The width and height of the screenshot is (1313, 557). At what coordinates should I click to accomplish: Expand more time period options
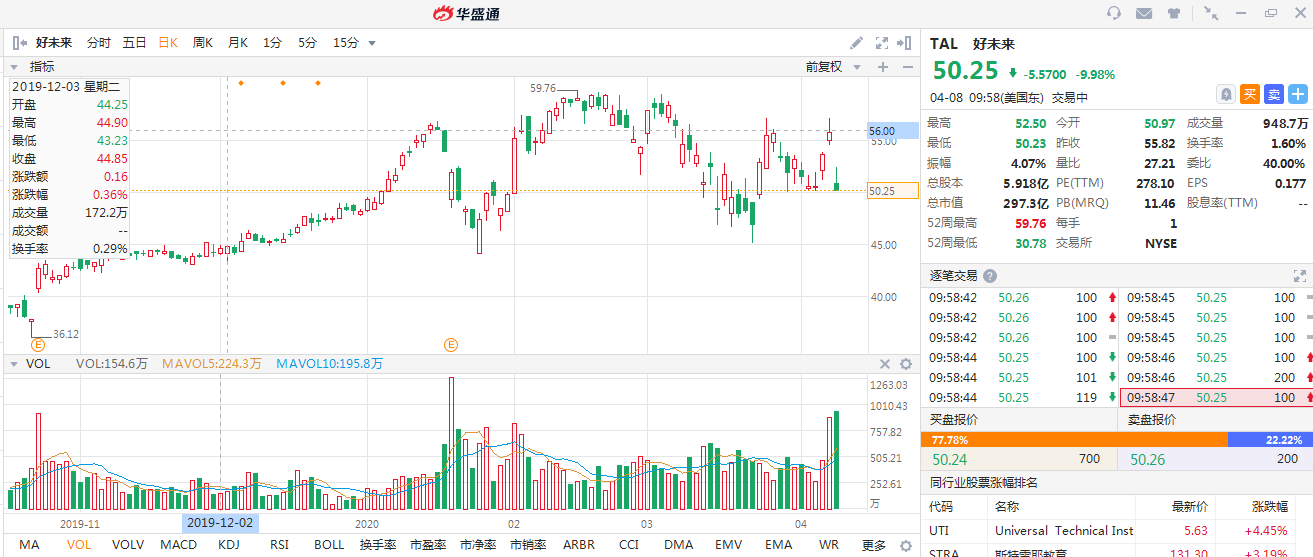pos(372,43)
